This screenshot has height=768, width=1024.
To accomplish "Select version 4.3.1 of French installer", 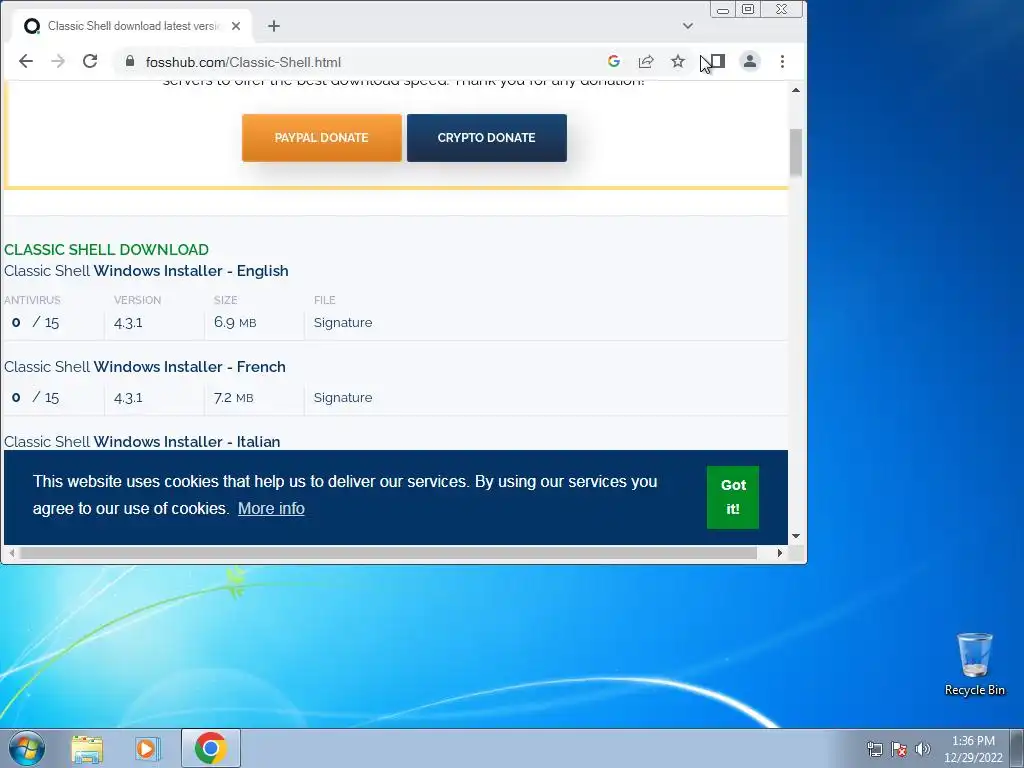I will pyautogui.click(x=128, y=398).
